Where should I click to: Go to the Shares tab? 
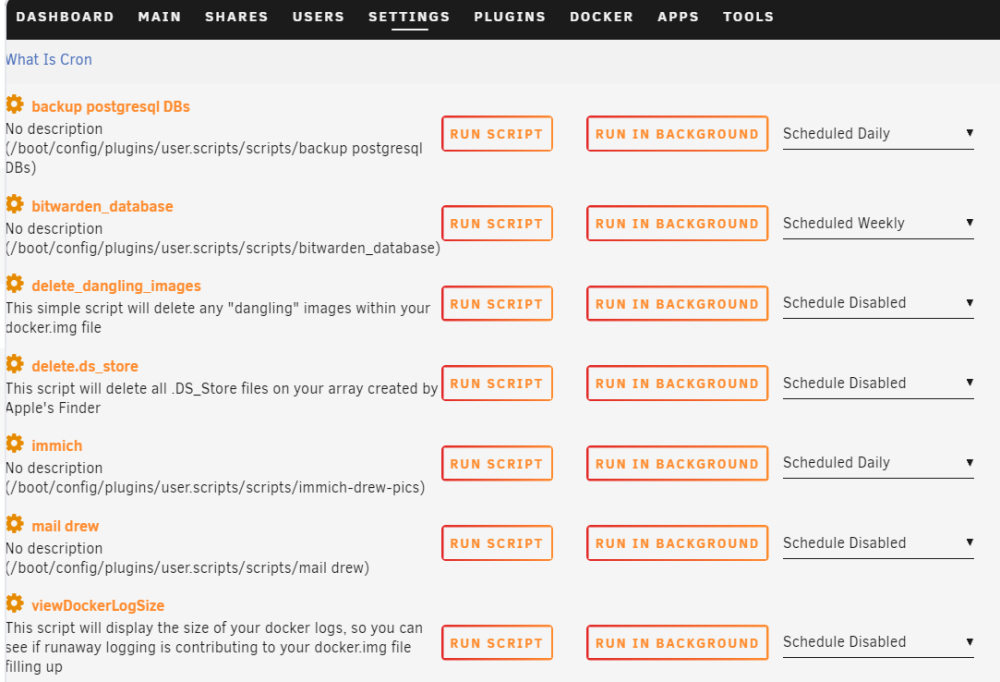(237, 17)
